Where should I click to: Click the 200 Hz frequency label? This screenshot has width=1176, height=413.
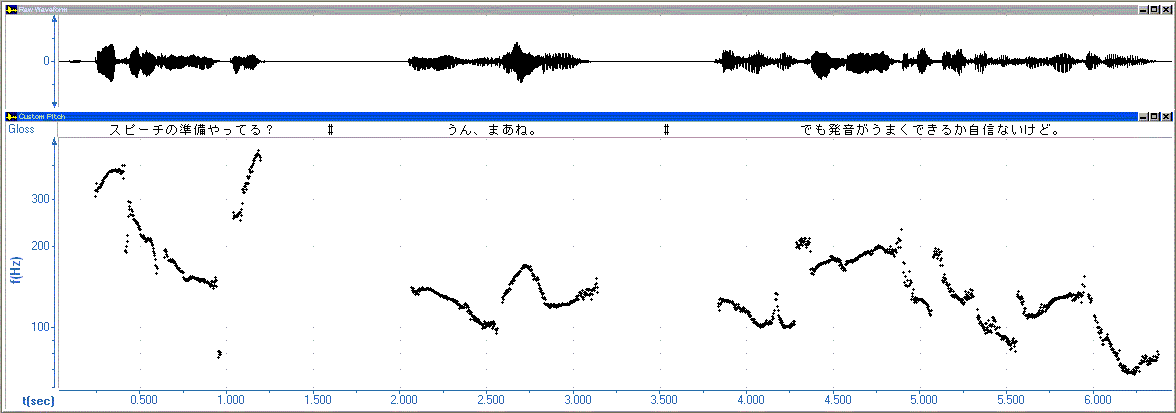tap(40, 246)
